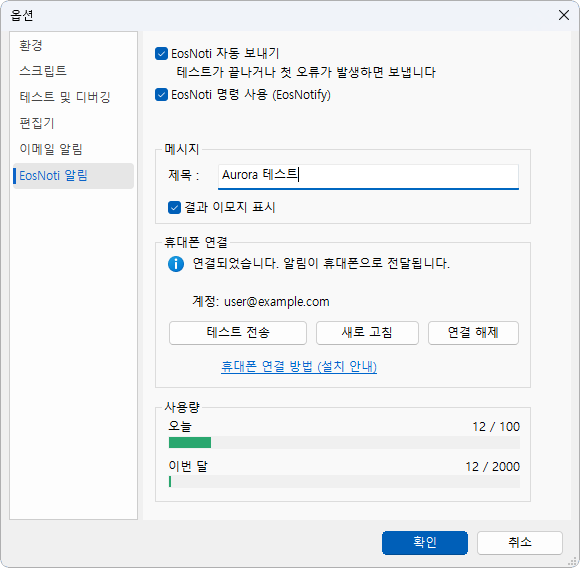Click the resize grip at the dialog corner
This screenshot has height=568, width=580.
pyautogui.click(x=573, y=561)
